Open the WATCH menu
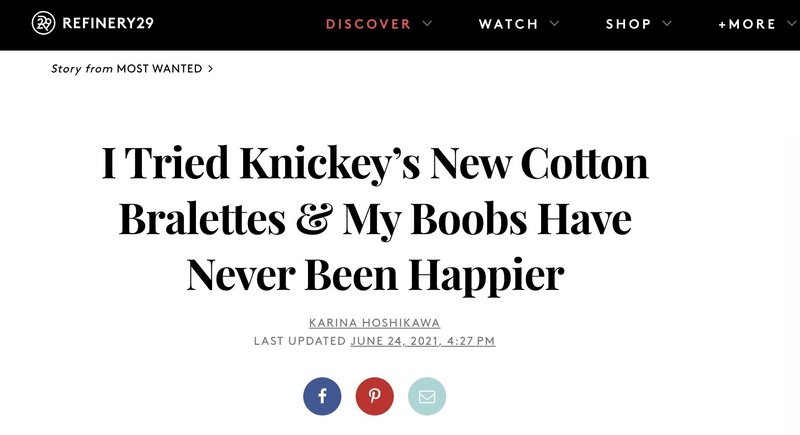 coord(509,24)
